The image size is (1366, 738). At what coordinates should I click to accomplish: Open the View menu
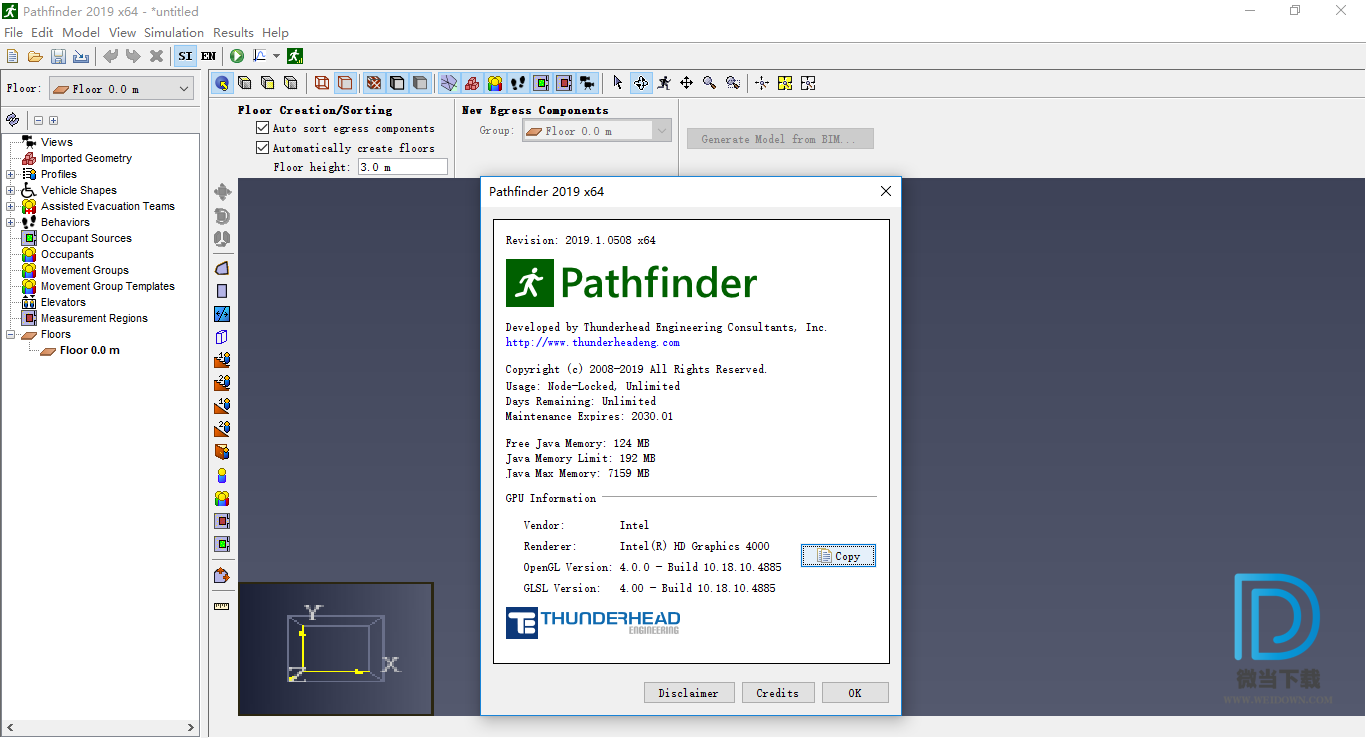122,32
